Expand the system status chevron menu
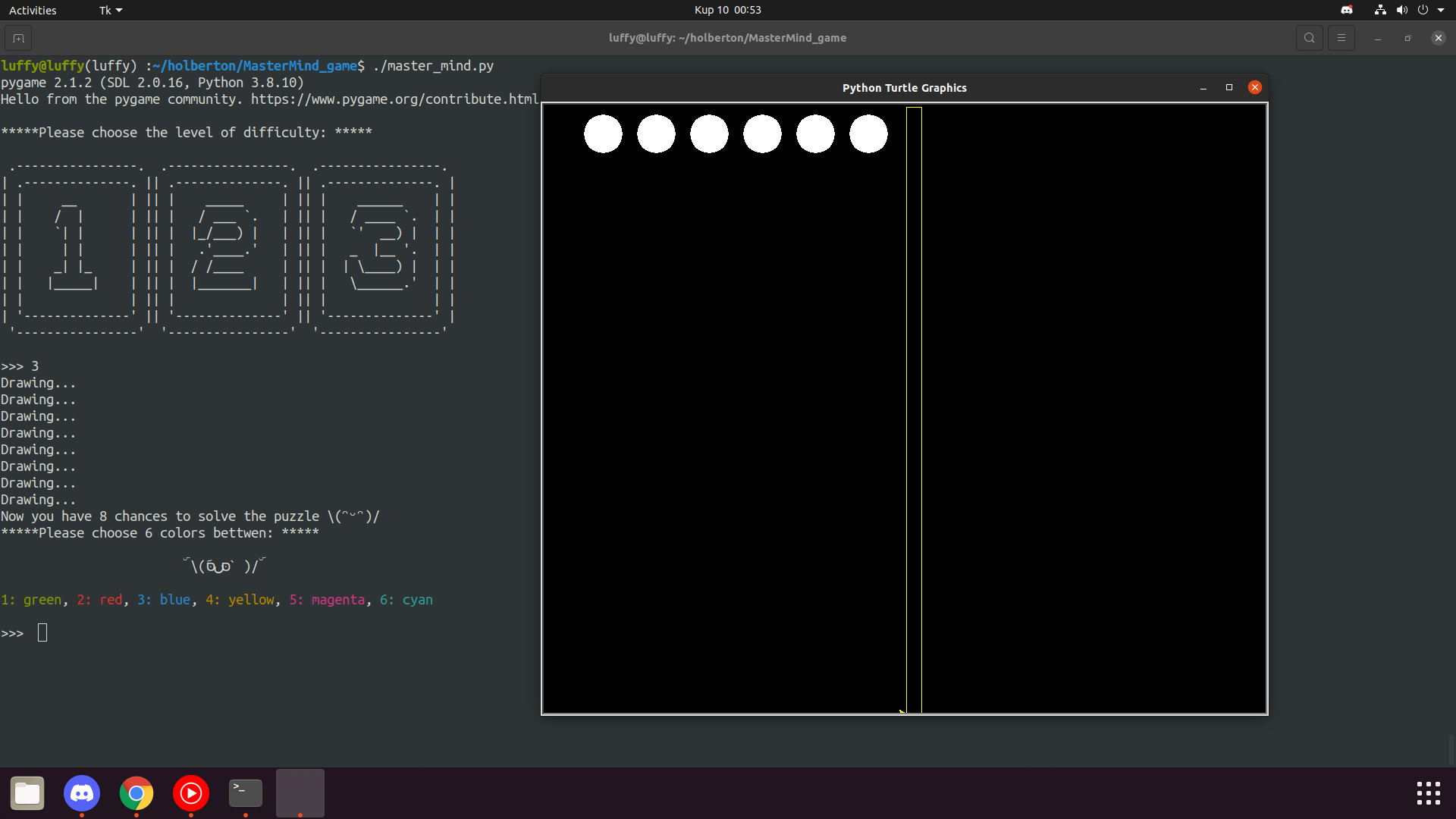 tap(1445, 10)
